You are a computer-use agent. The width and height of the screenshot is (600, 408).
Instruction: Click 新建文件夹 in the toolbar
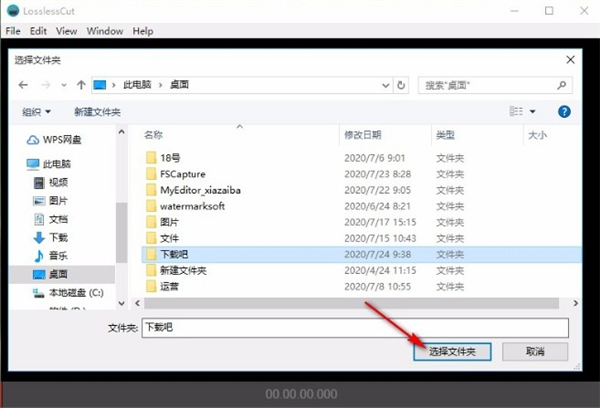98,112
